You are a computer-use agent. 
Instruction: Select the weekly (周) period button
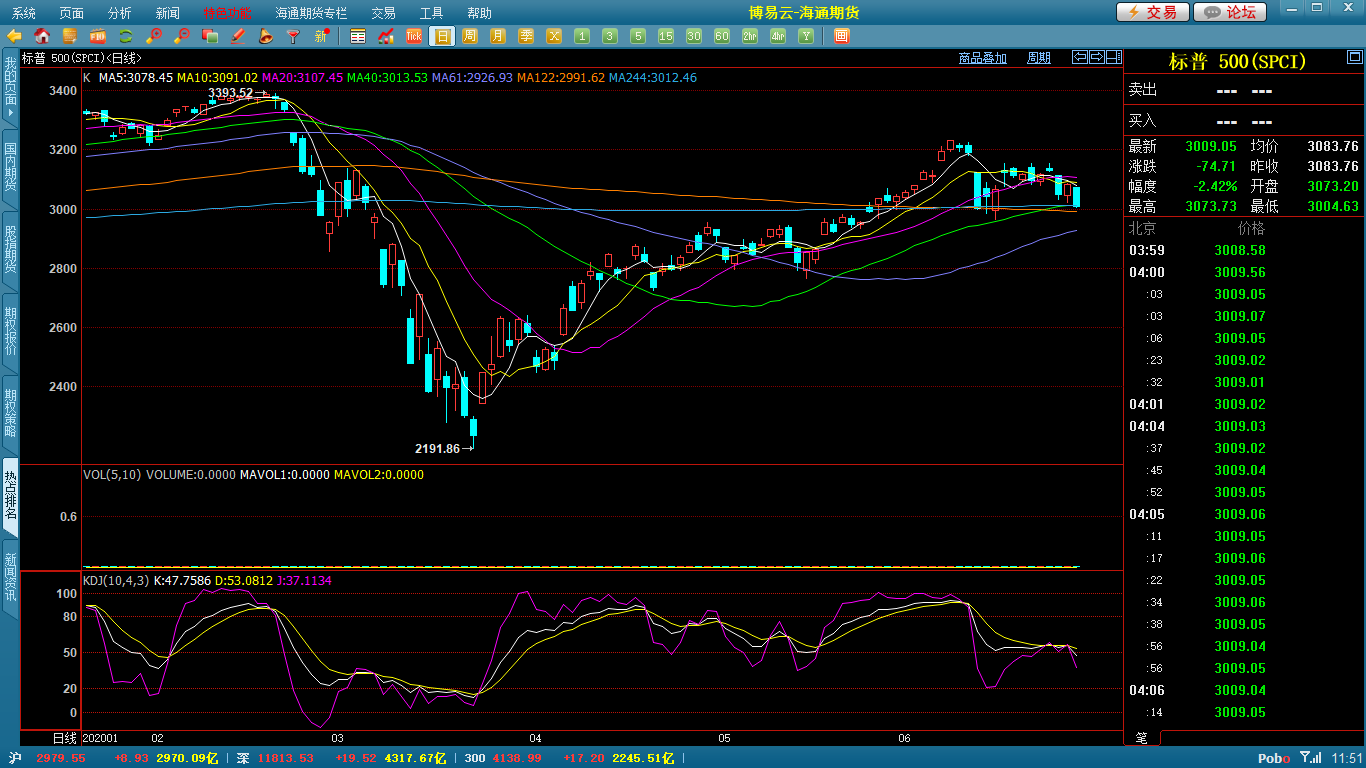click(x=470, y=36)
